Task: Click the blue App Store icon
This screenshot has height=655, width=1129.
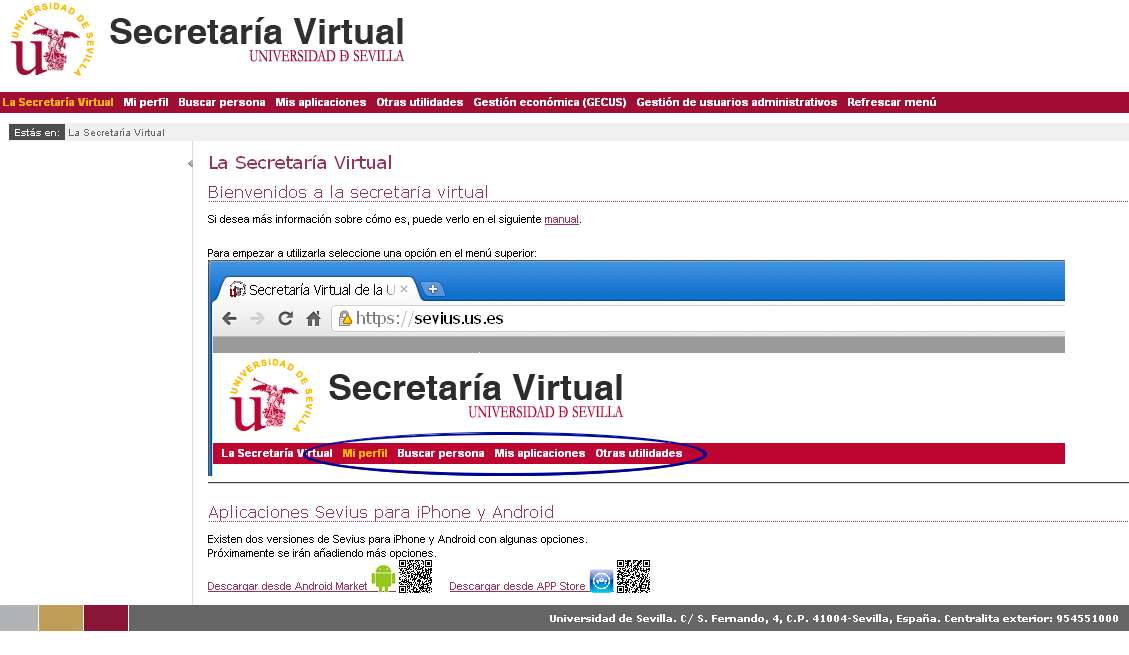Action: [x=601, y=580]
